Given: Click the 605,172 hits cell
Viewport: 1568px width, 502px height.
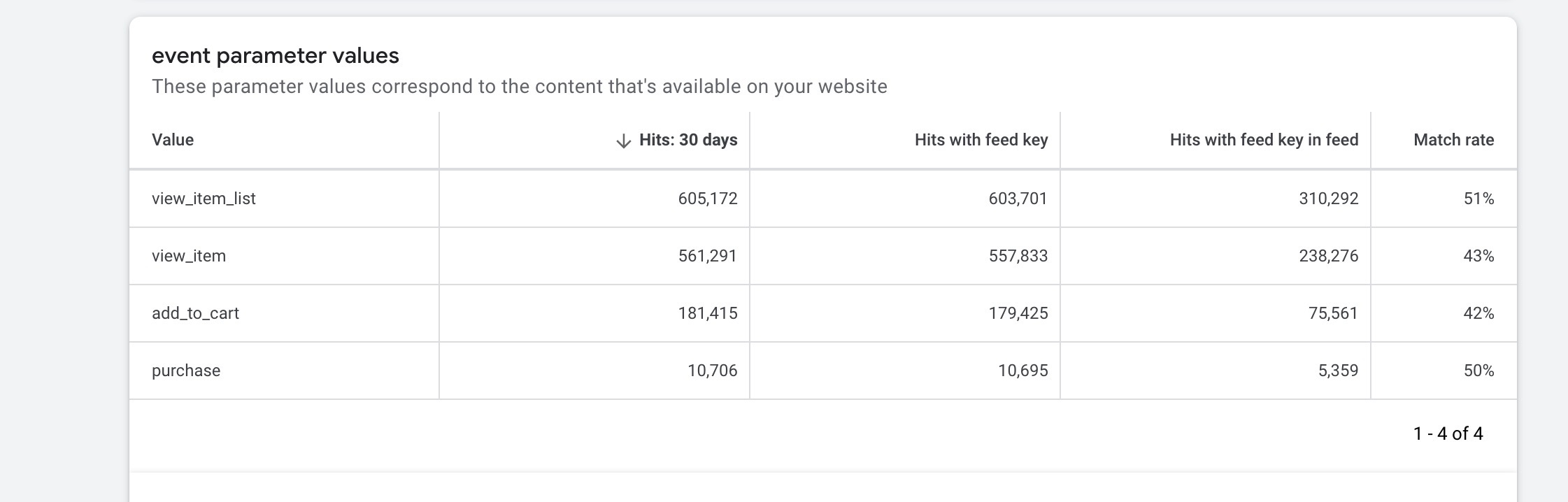Looking at the screenshot, I should 708,199.
